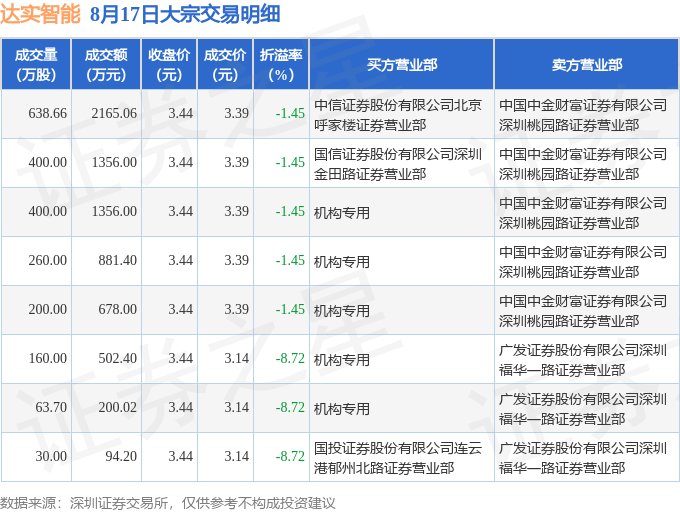Select the 折溢率(%) column header
The width and height of the screenshot is (680, 512).
(x=281, y=64)
